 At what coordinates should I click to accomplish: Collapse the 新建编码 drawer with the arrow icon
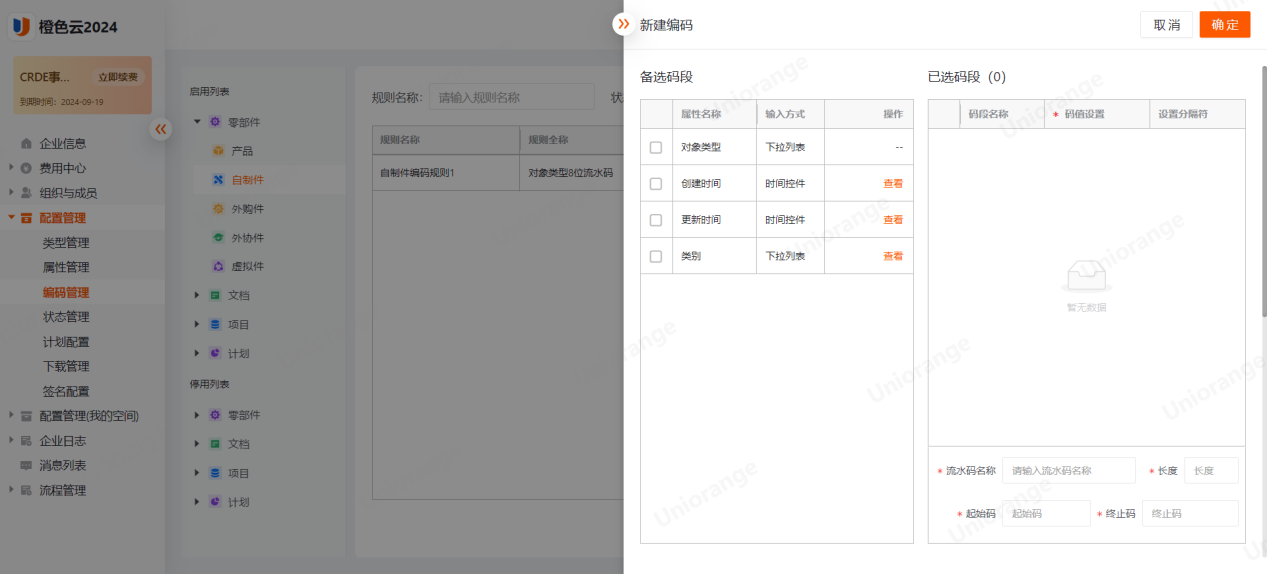(624, 23)
